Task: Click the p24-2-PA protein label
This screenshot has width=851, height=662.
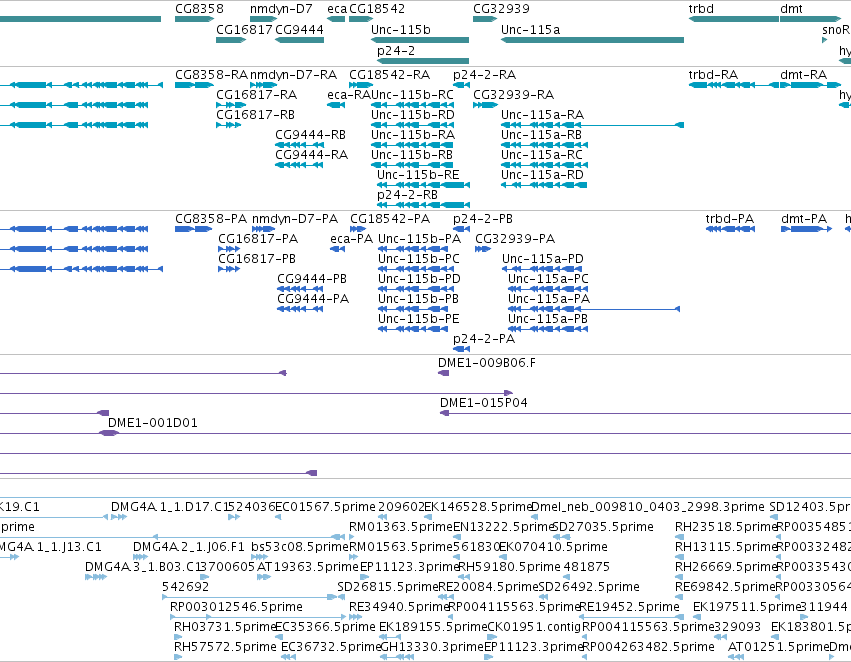Action: click(484, 339)
